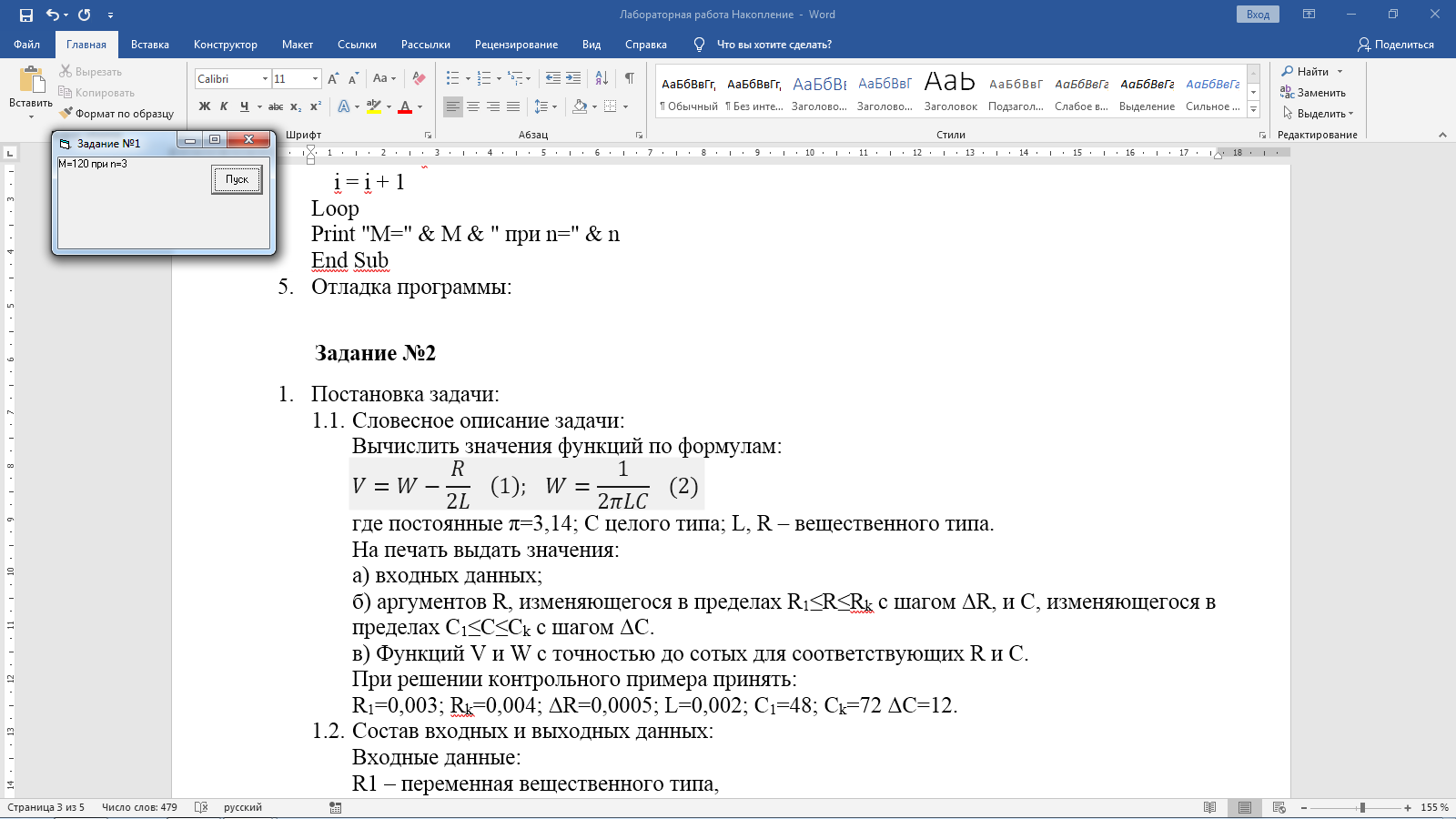1456x819 pixels.
Task: Sort text with the А-Я sort icon
Action: click(x=602, y=78)
